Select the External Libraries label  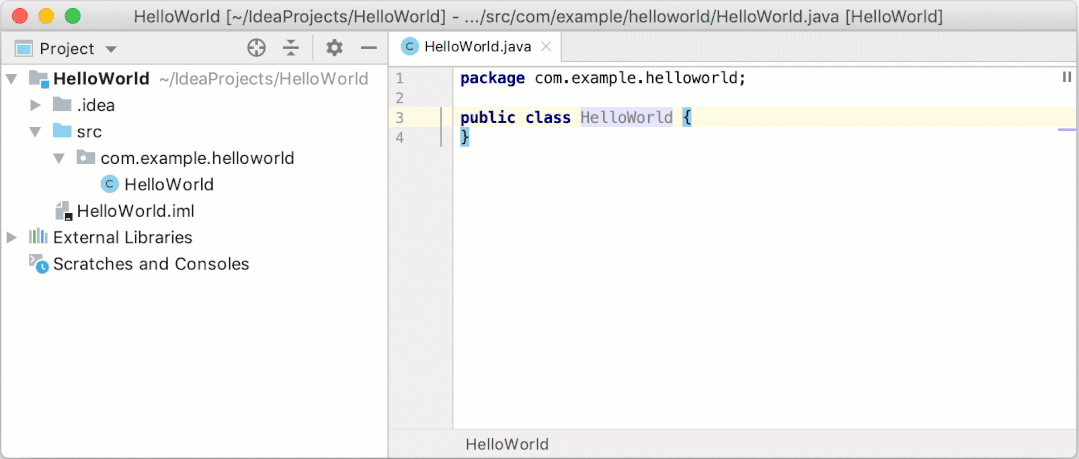pos(123,237)
